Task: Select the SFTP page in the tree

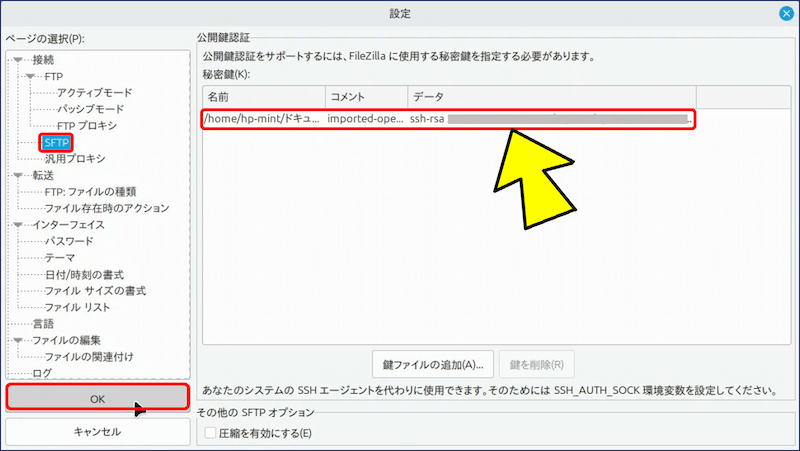Action: pyautogui.click(x=56, y=142)
